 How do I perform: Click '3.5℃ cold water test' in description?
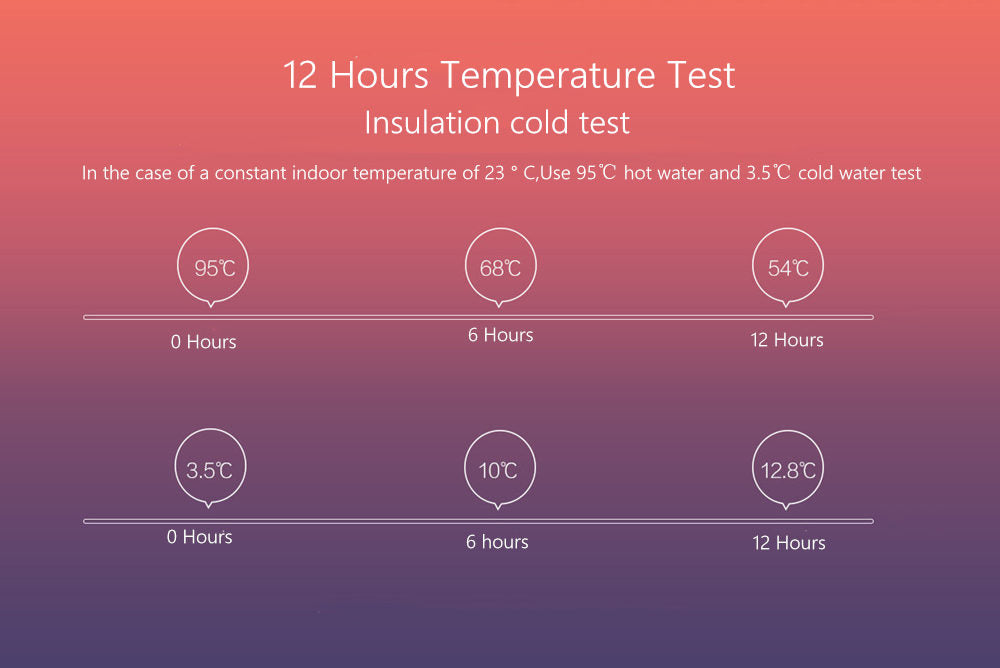click(834, 173)
